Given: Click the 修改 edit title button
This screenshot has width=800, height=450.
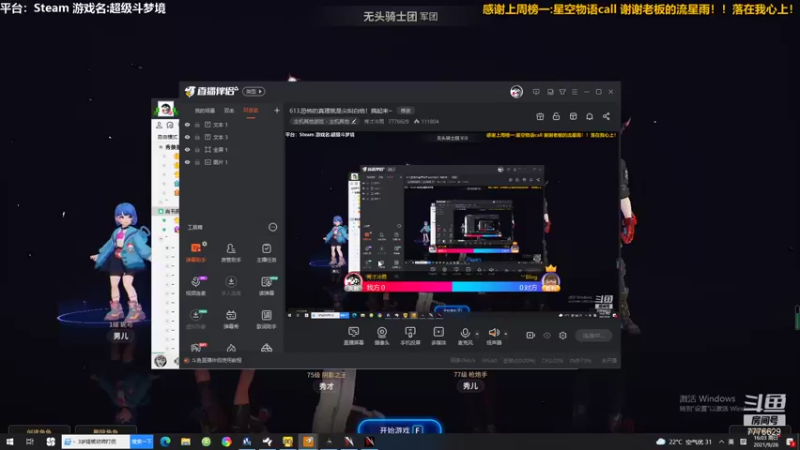Looking at the screenshot, I should coord(406,111).
